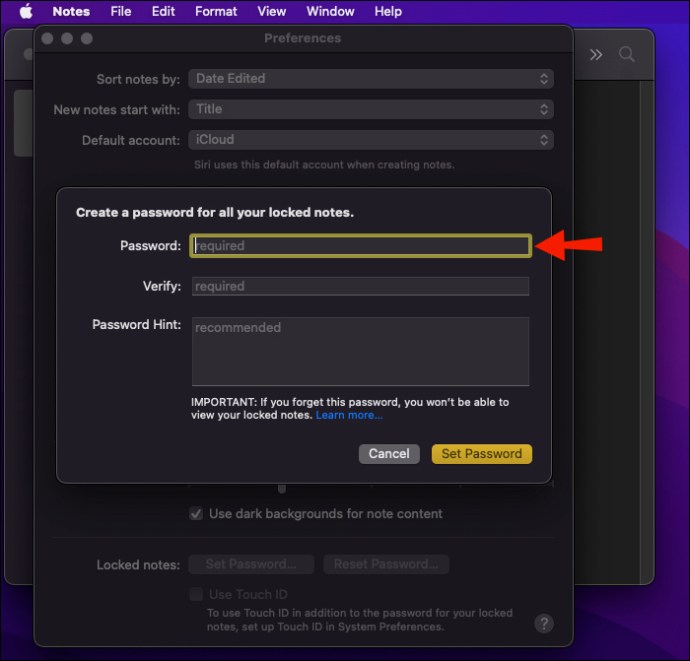
Task: Open the Format menu
Action: [216, 11]
